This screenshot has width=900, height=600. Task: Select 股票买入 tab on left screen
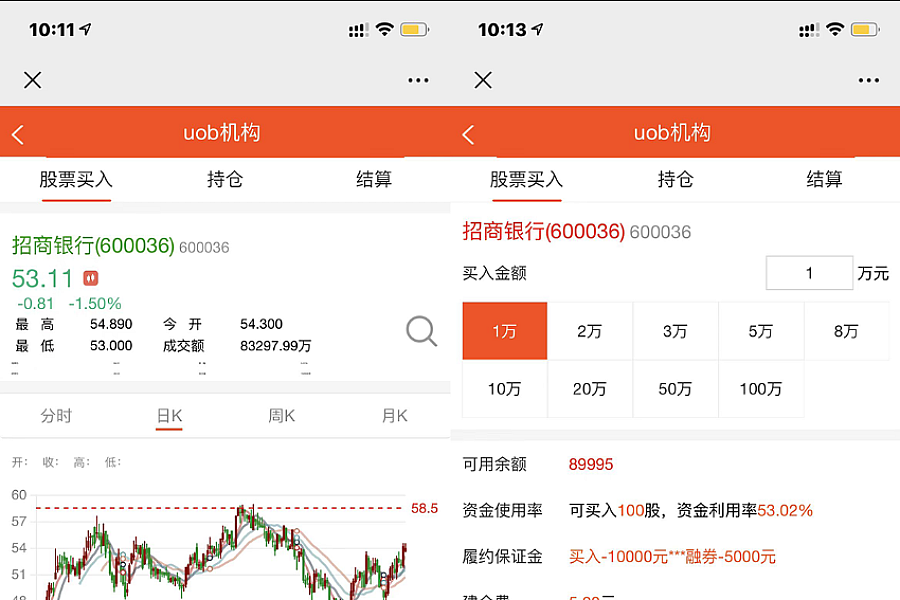76,179
